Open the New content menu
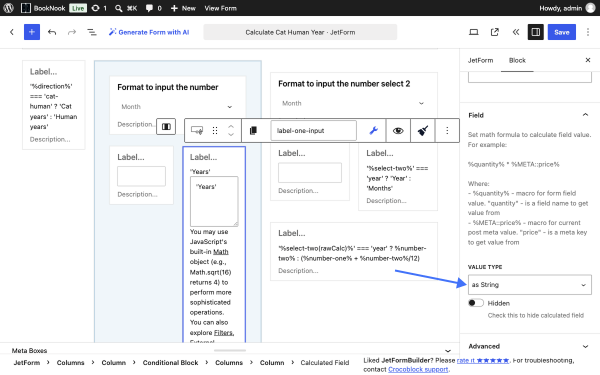The width and height of the screenshot is (600, 375). coord(183,8)
